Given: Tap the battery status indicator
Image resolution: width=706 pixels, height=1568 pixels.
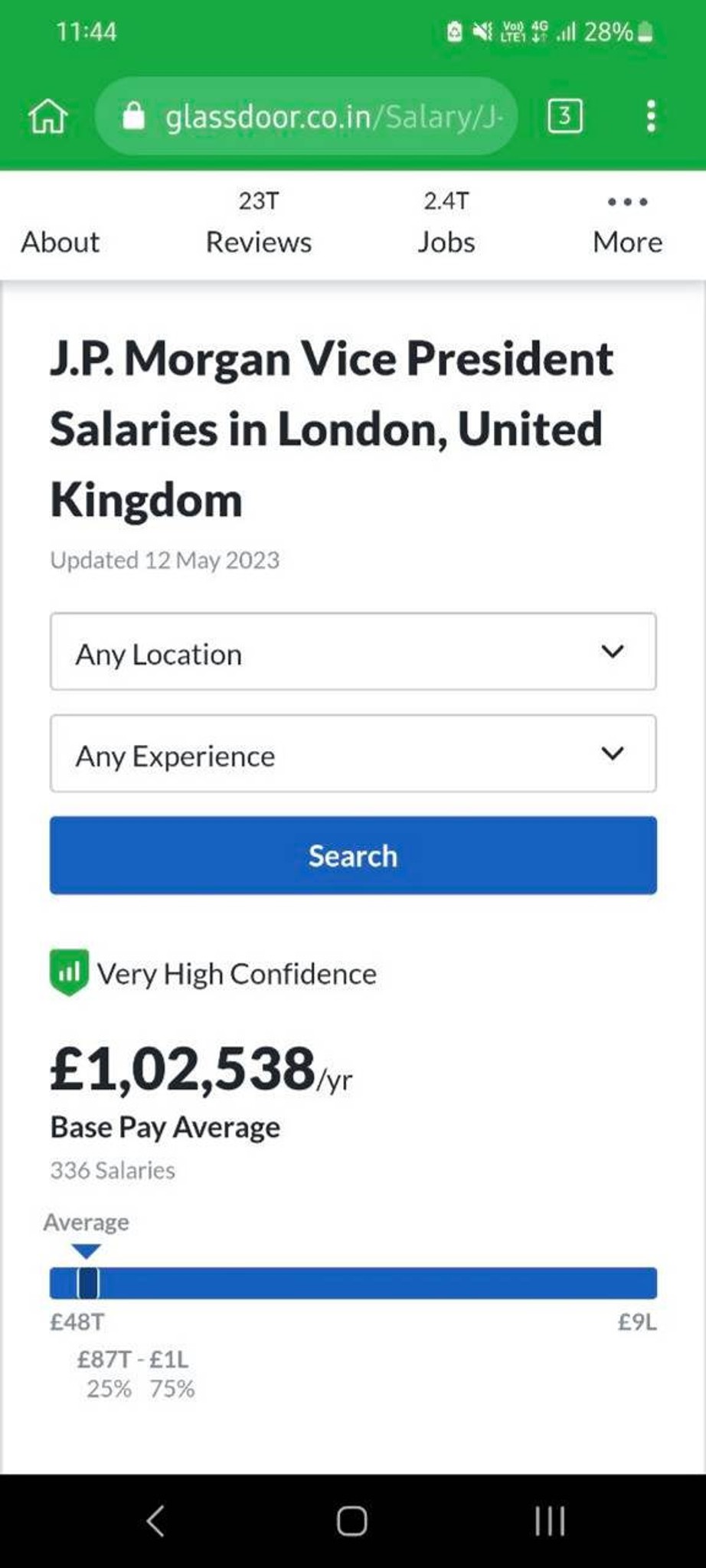Looking at the screenshot, I should (646, 32).
